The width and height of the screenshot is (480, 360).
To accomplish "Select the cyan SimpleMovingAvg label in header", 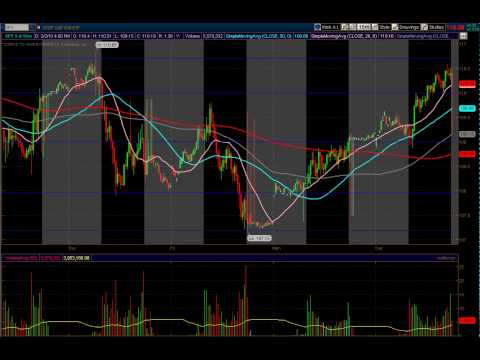I will (259, 36).
